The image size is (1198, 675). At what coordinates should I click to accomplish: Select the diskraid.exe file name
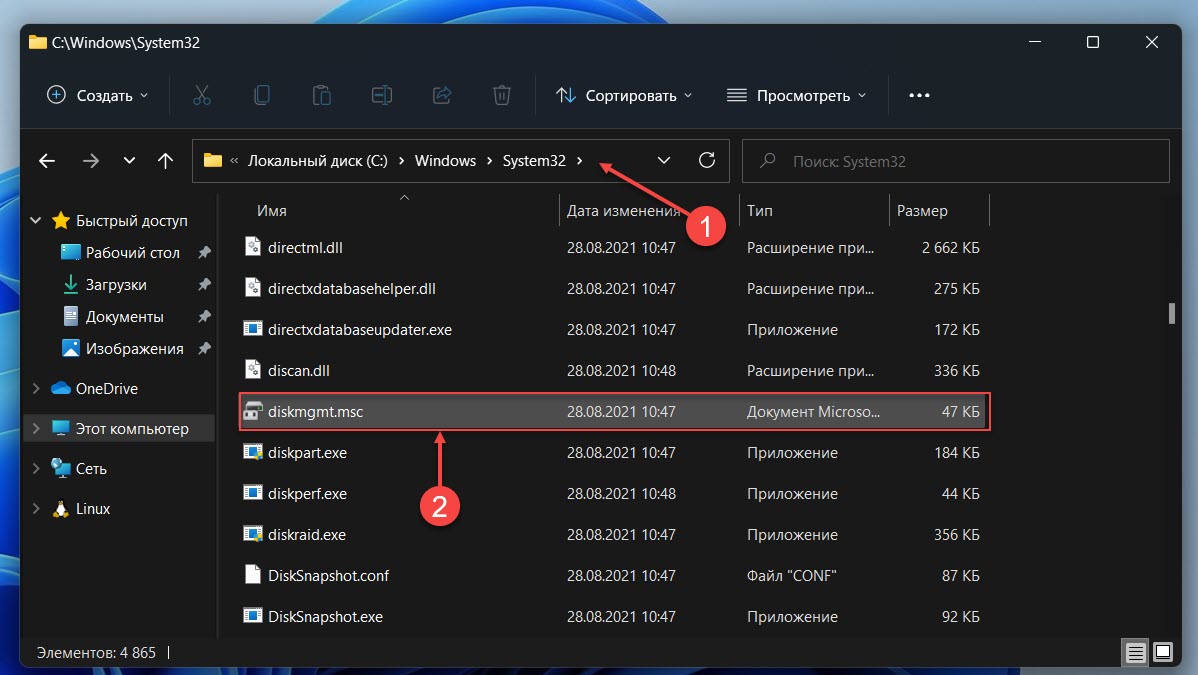tap(306, 534)
